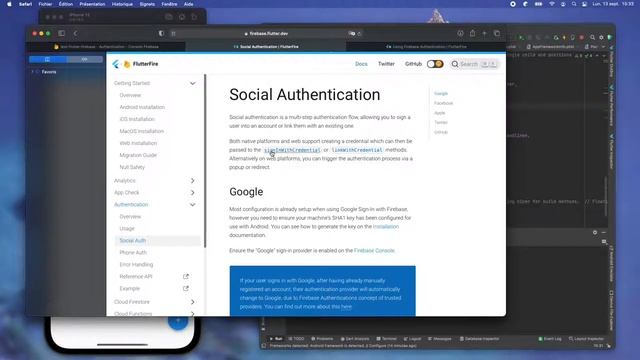
Task: Click the linkWithCredential code link
Action: coord(357,150)
